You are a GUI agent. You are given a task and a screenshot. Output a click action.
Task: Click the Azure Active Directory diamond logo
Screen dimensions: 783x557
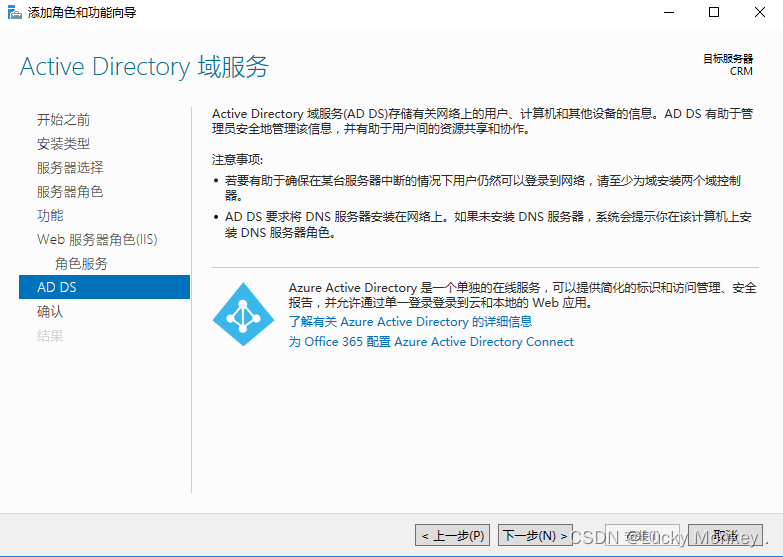coord(243,314)
